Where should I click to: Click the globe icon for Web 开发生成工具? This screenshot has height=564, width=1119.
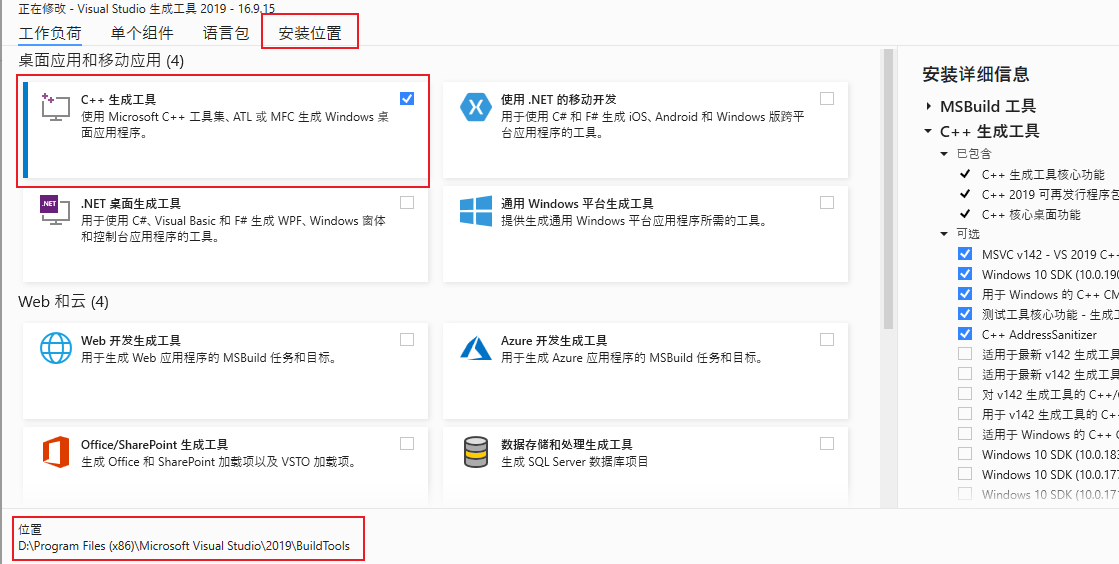[x=56, y=348]
